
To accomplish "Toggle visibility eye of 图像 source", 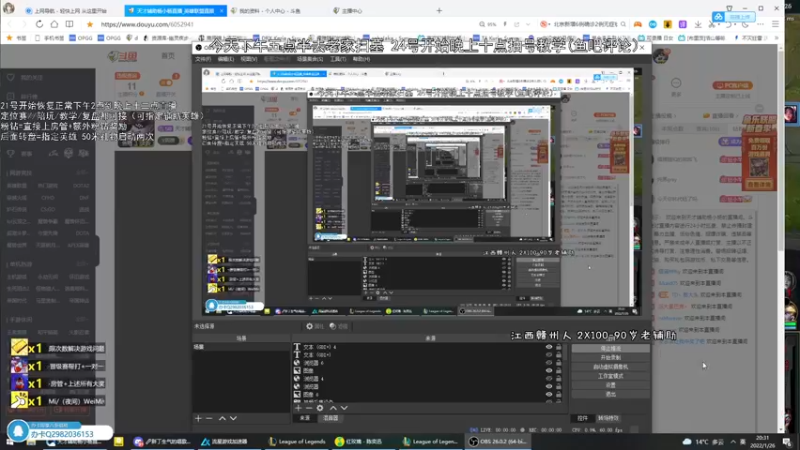I will (x=549, y=370).
